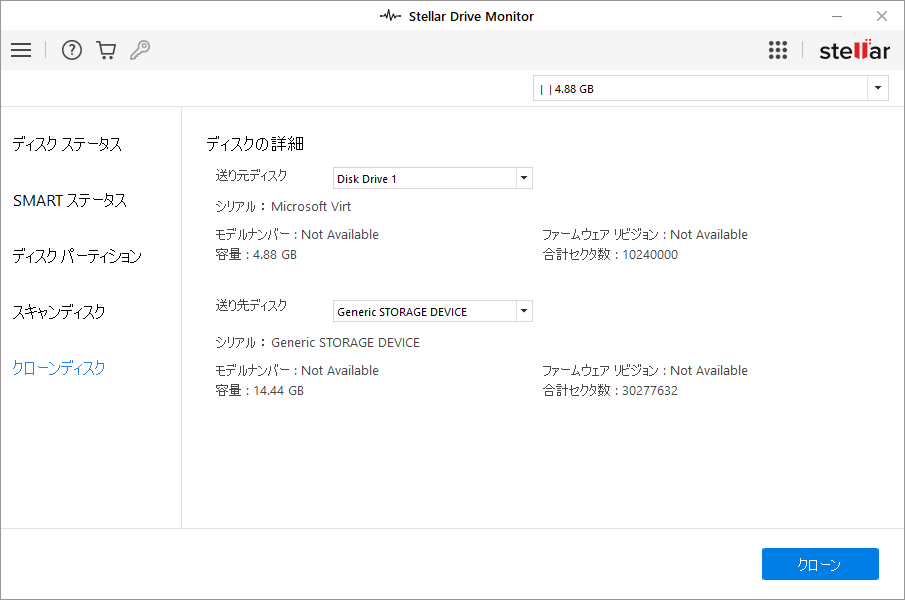Open the 送り元ディスク Disk Drive 1 dropdown
905x600 pixels.
(523, 178)
